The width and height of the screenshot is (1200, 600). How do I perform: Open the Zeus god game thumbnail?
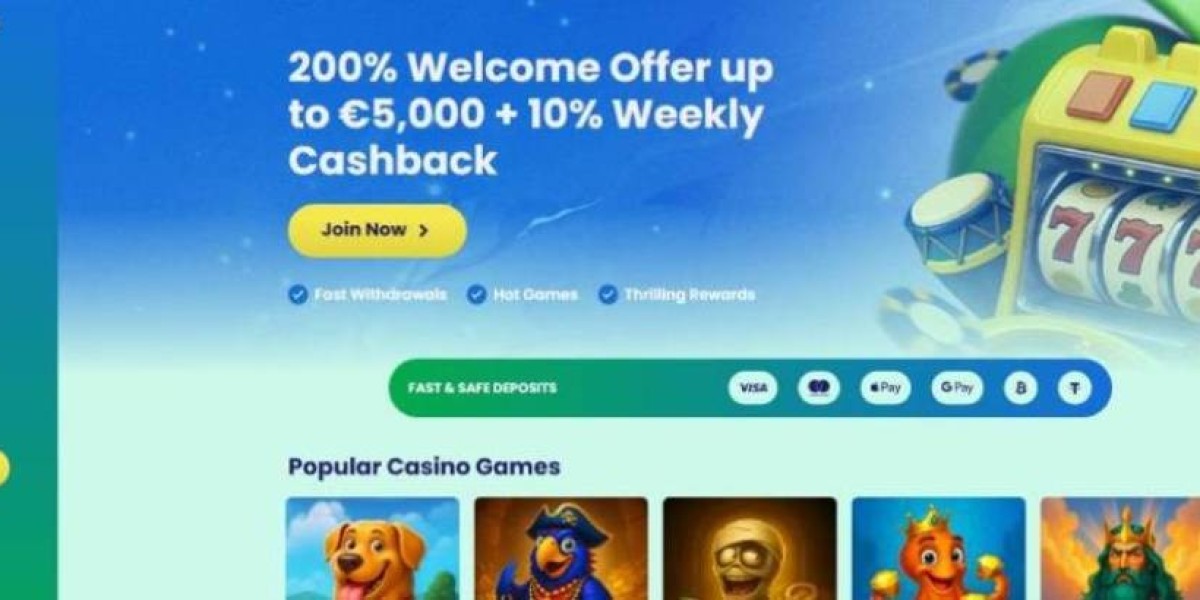pos(1120,548)
